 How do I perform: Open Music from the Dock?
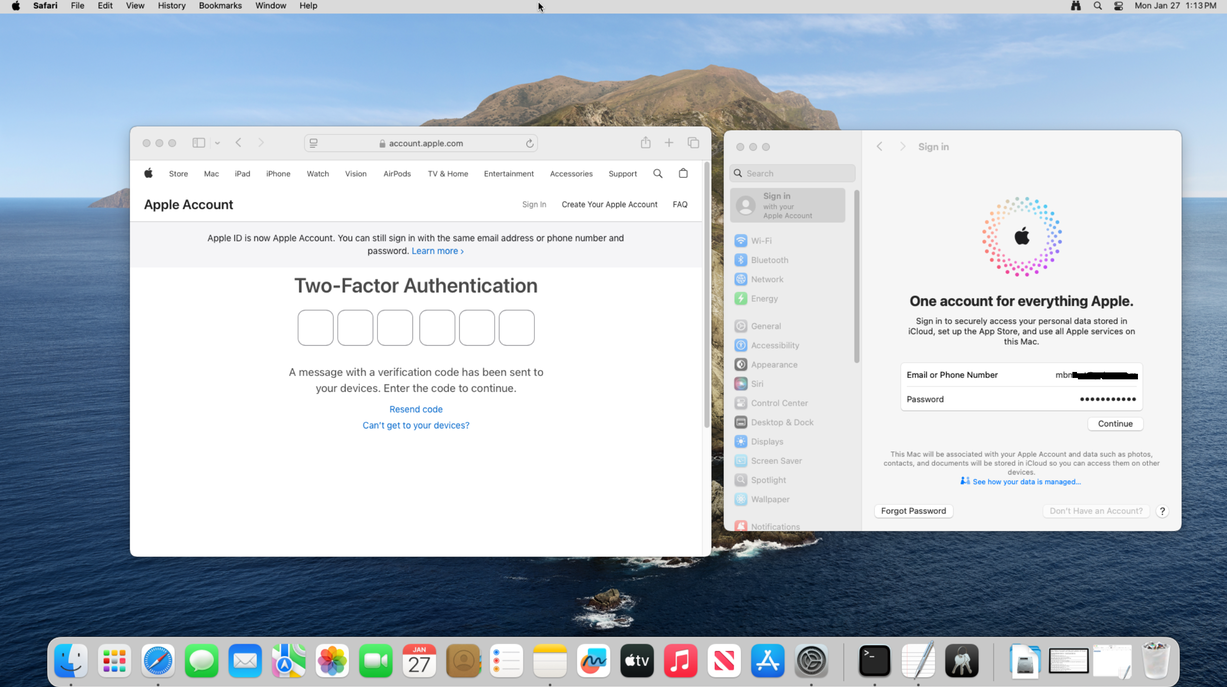(x=680, y=661)
